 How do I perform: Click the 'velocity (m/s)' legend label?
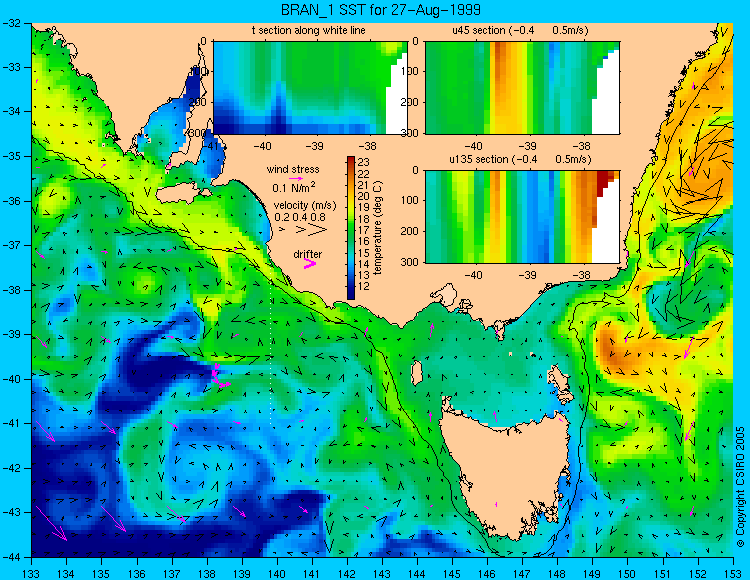point(305,206)
